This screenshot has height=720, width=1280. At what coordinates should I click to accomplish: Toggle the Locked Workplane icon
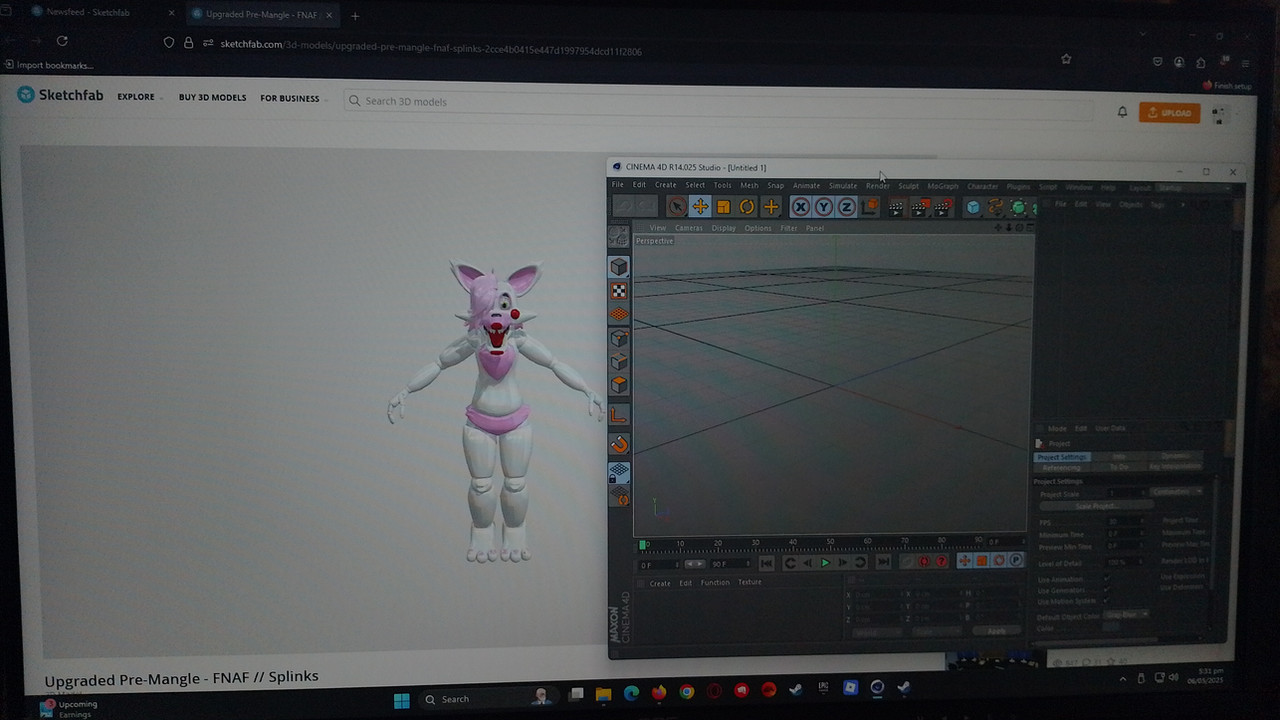(619, 471)
